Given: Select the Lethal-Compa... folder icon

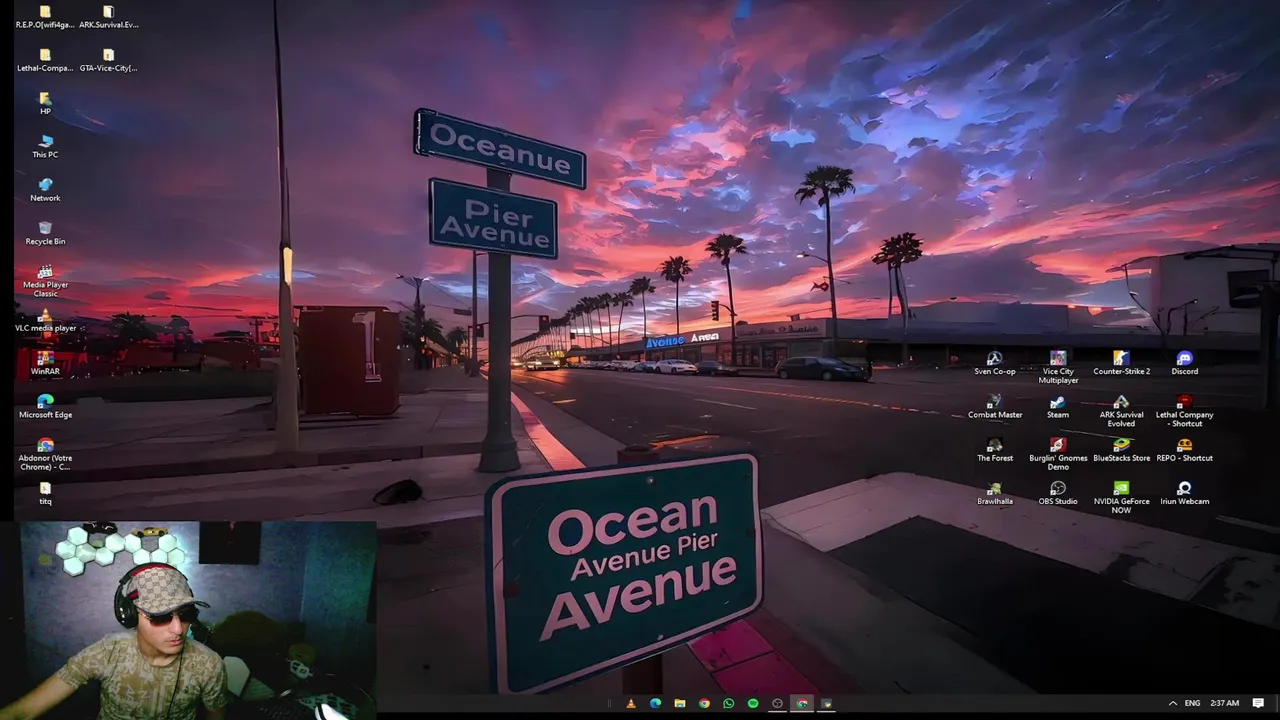Looking at the screenshot, I should 45,60.
